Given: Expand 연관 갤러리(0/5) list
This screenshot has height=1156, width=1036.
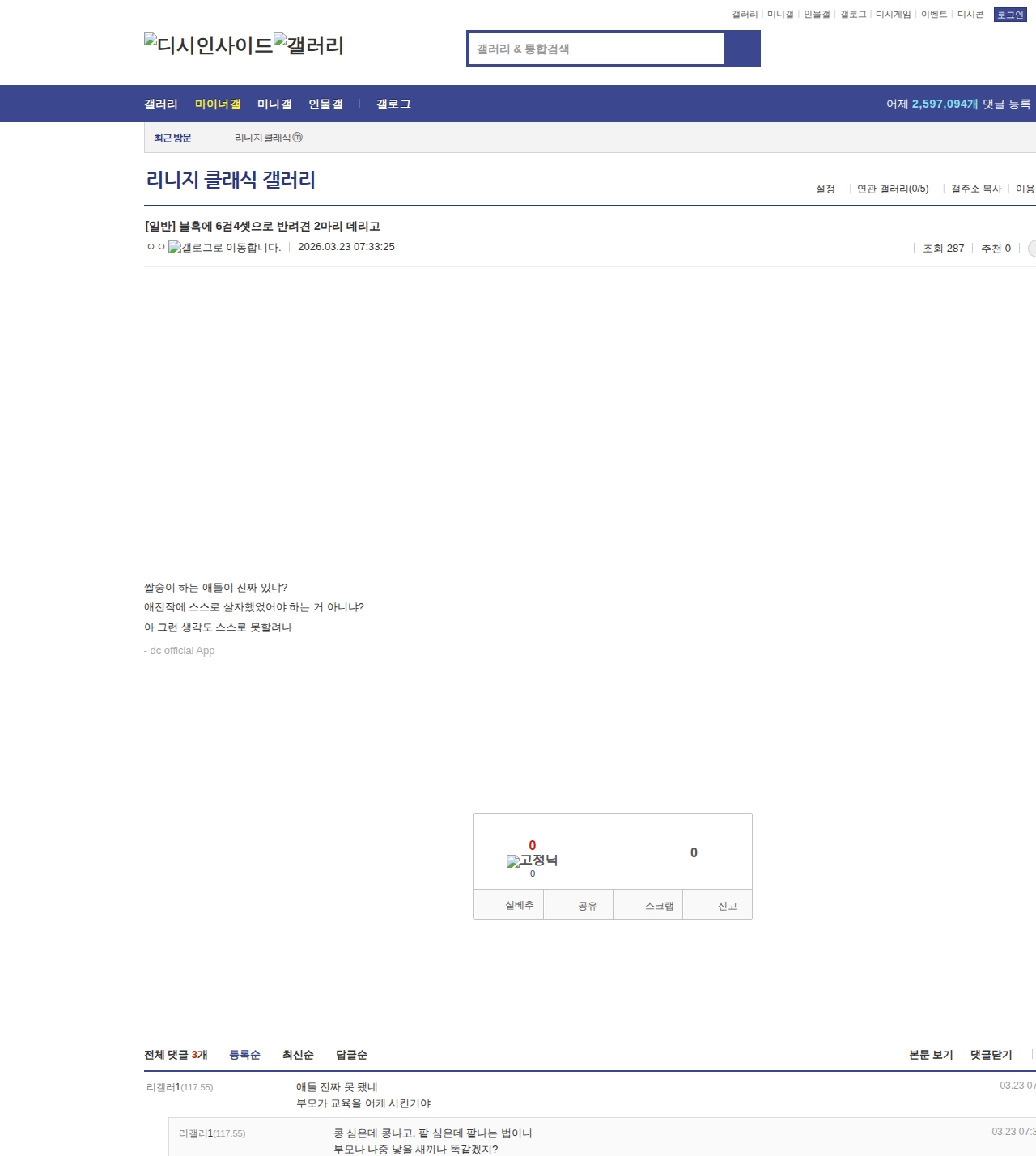Looking at the screenshot, I should pos(893,189).
